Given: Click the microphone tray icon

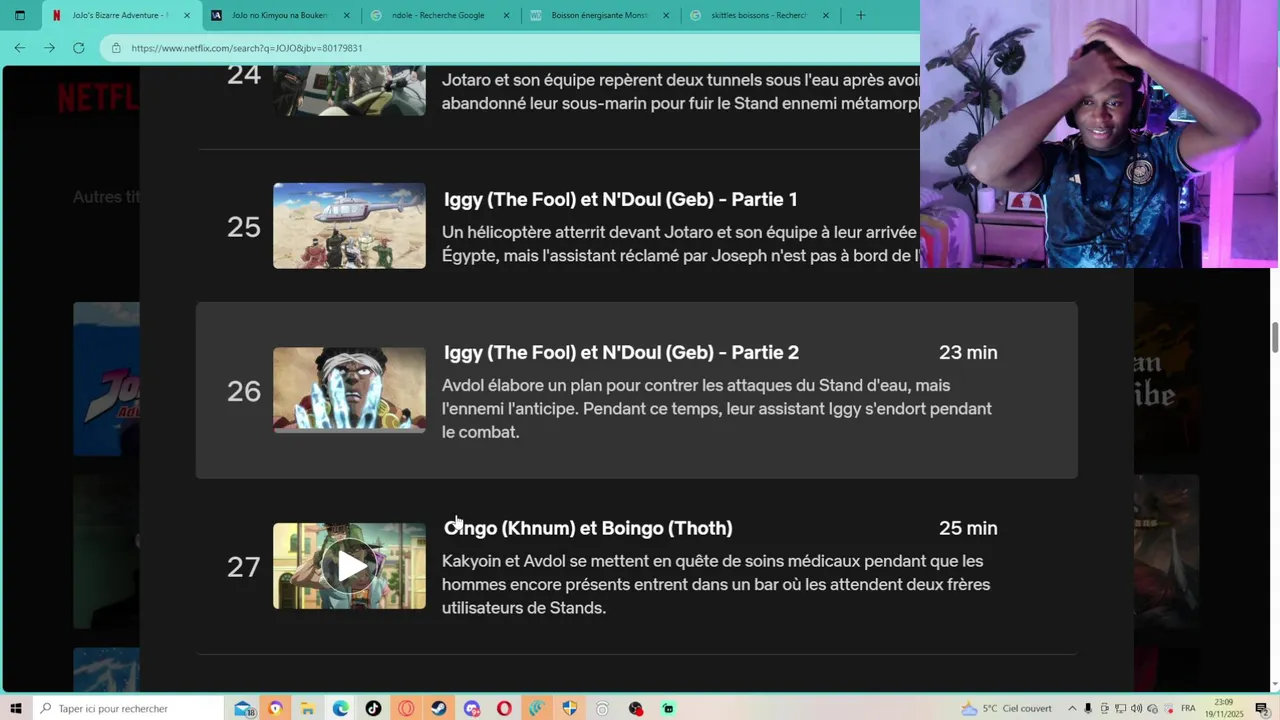Looking at the screenshot, I should [1088, 708].
